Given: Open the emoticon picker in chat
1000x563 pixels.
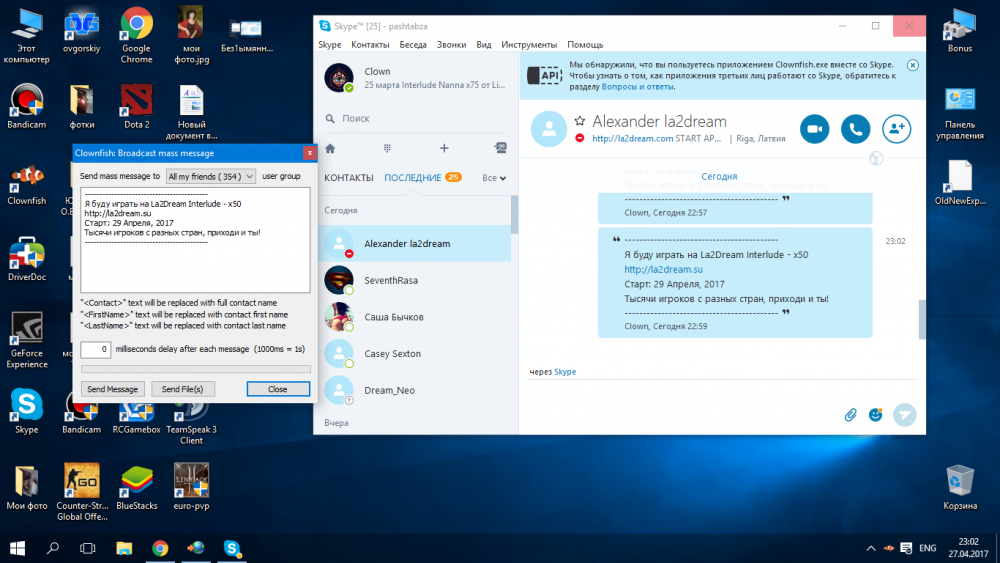Looking at the screenshot, I should tap(876, 414).
